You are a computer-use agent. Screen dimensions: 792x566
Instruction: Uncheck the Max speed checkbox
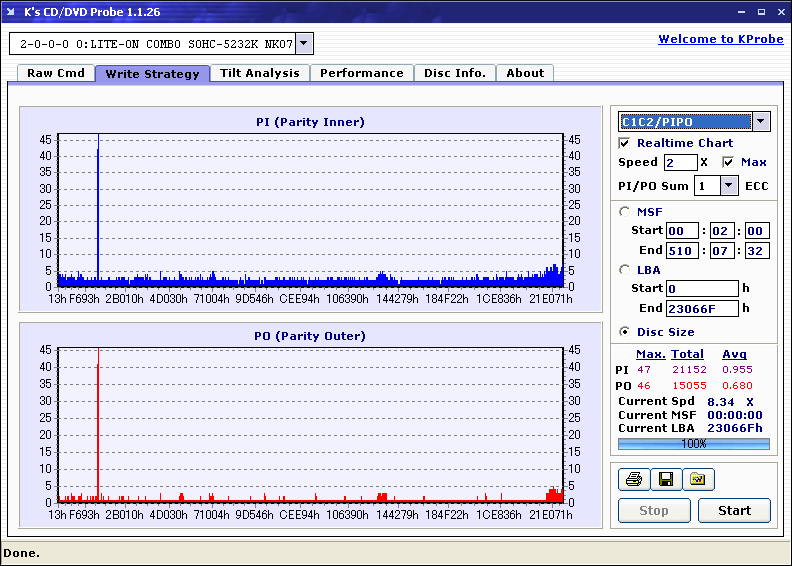click(728, 162)
